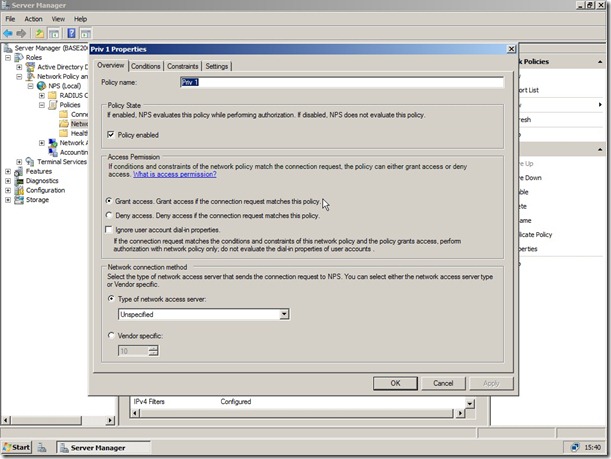
Task: Collapse the Policies tree node
Action: 42,105
